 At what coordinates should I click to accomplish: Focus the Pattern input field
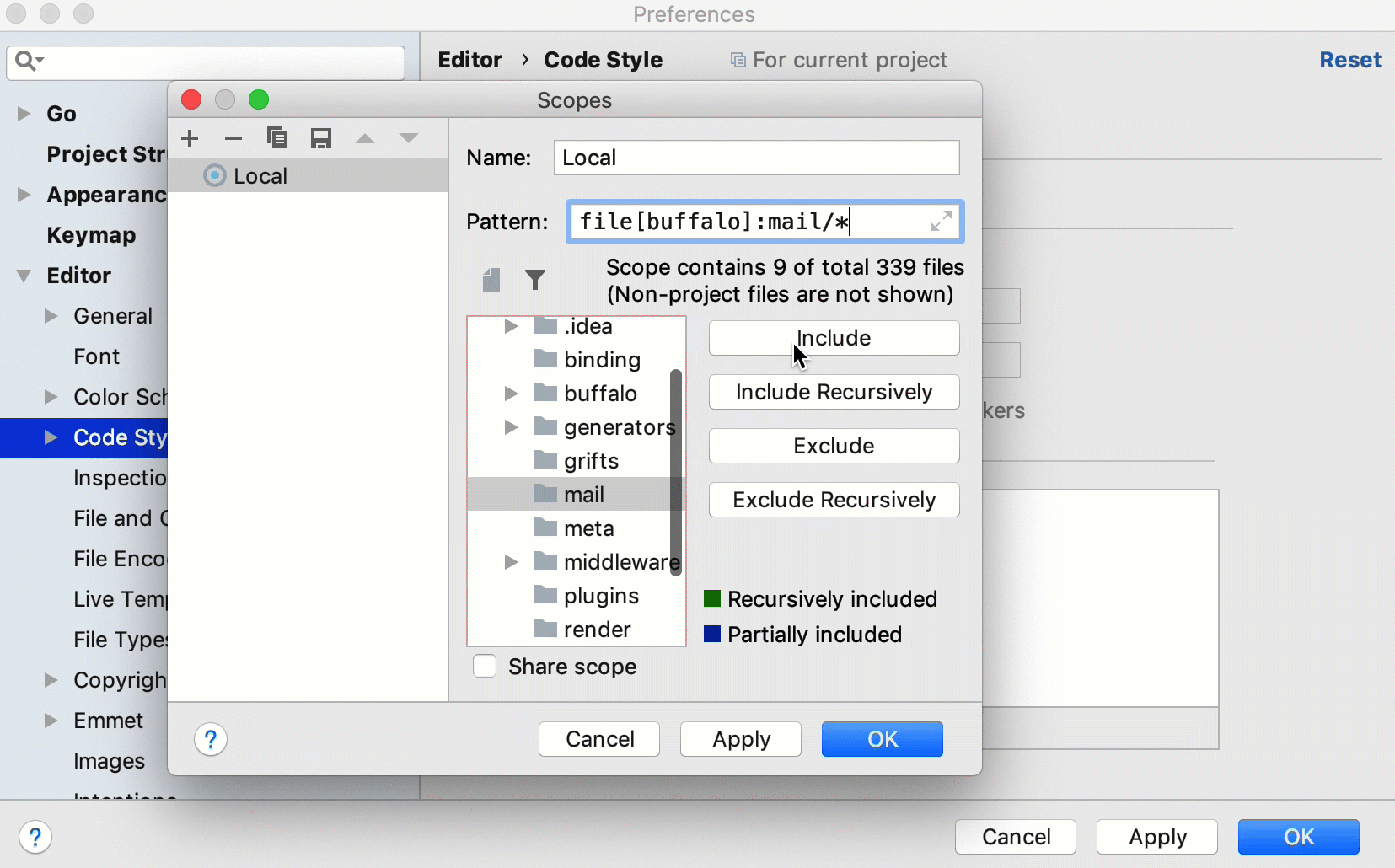(765, 222)
